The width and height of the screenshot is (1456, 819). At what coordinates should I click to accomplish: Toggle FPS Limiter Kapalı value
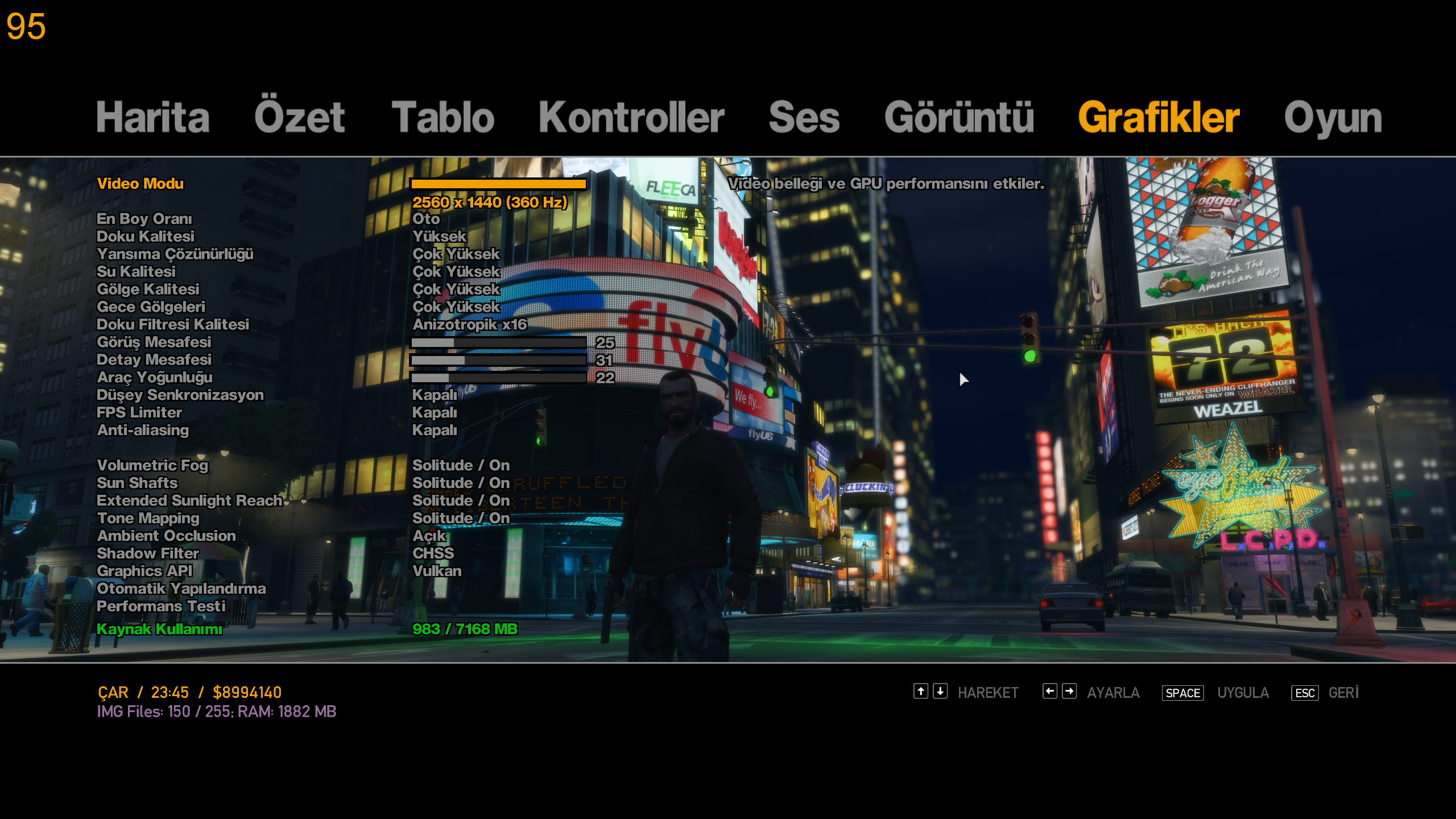pos(435,413)
